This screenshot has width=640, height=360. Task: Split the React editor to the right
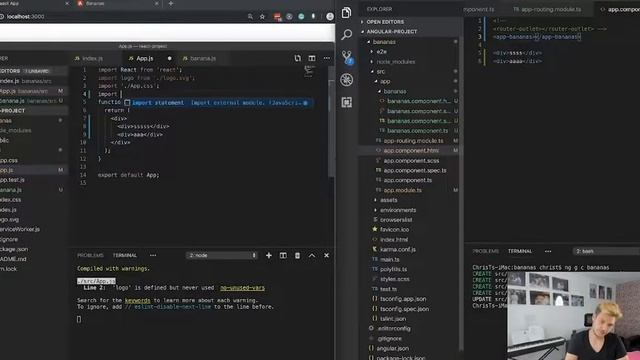(x=312, y=58)
